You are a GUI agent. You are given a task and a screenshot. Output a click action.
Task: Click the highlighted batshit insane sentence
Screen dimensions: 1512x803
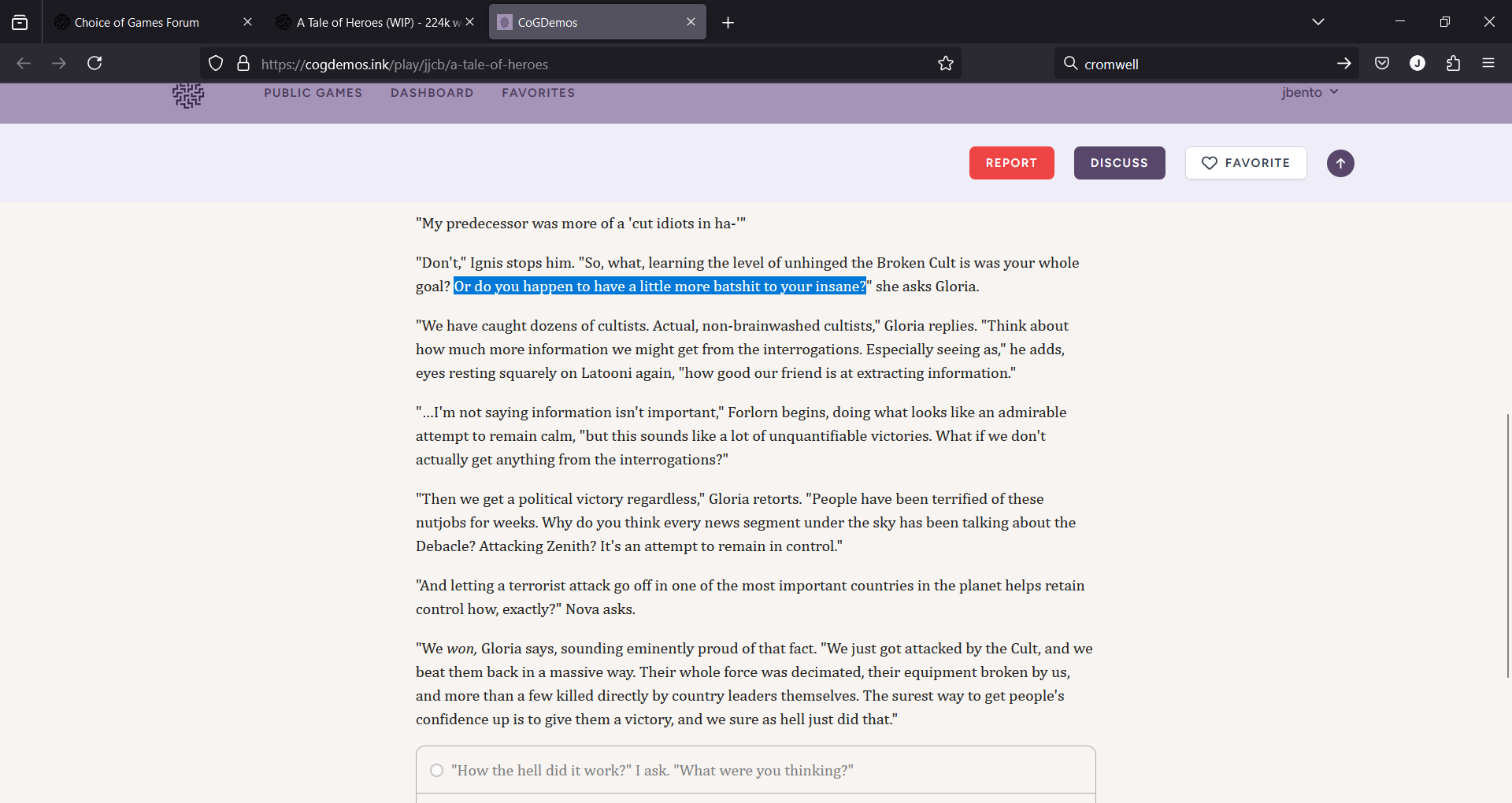click(x=660, y=287)
